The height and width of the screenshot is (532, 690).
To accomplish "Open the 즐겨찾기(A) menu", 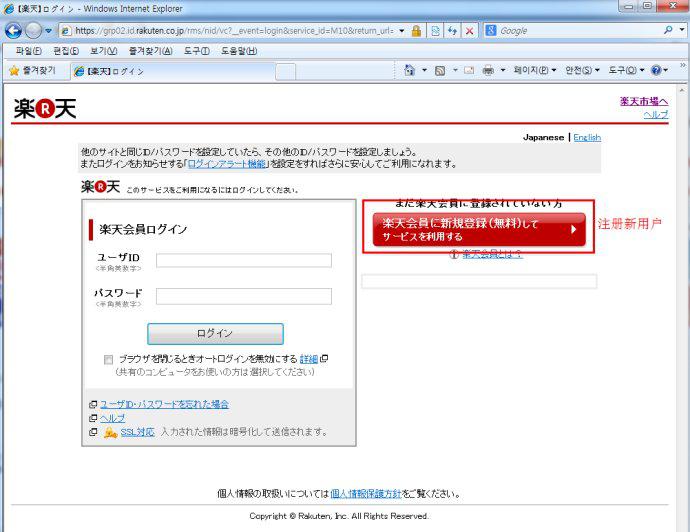I will pyautogui.click(x=150, y=51).
